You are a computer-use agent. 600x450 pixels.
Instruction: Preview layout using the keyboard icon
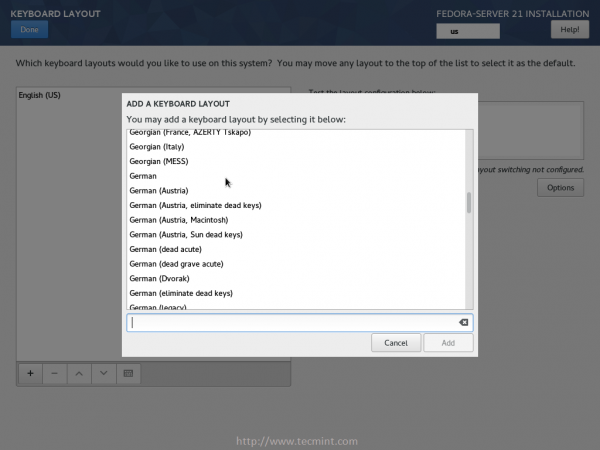[128, 373]
